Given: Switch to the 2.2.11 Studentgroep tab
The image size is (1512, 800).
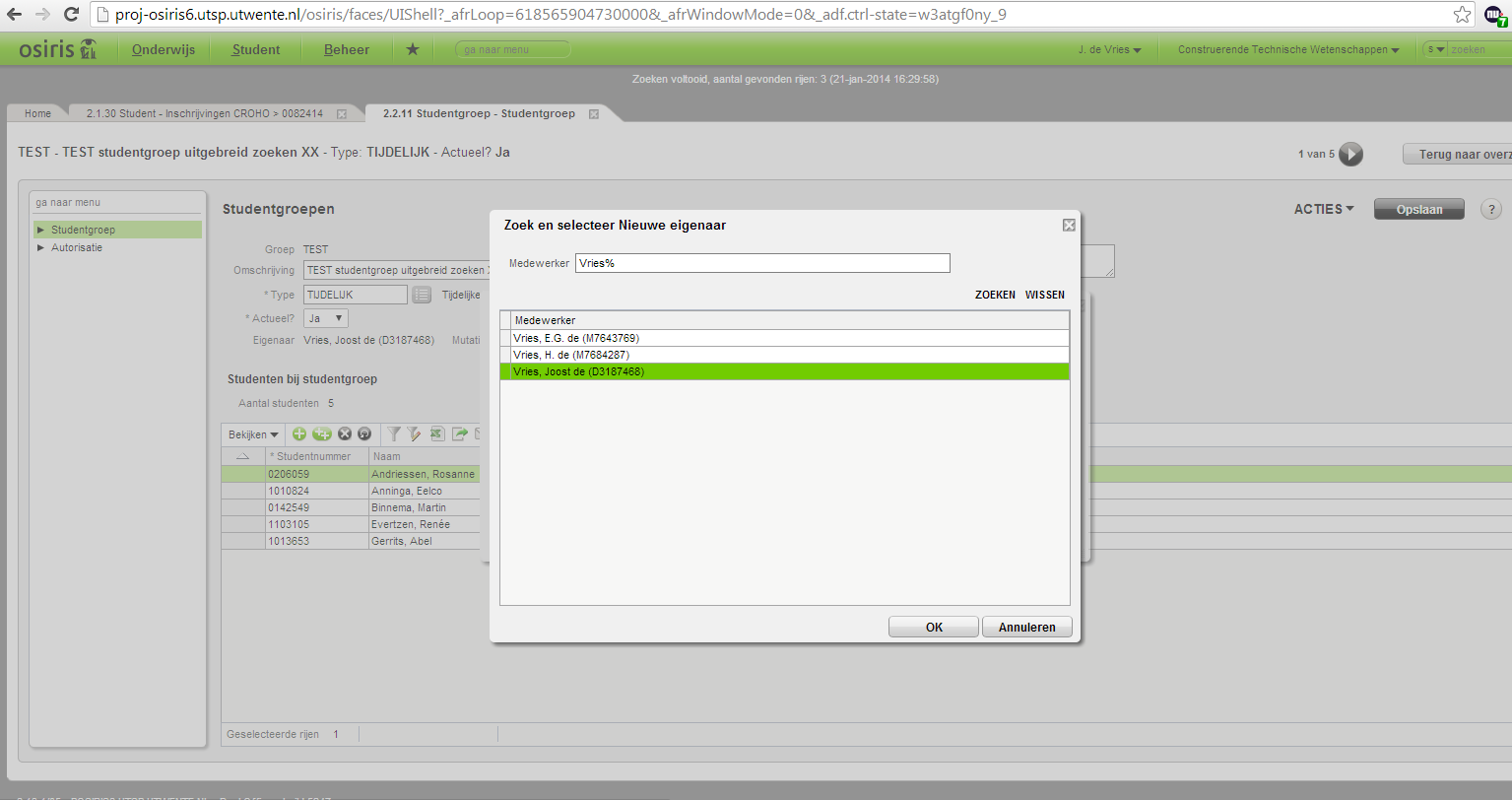Looking at the screenshot, I should point(479,113).
